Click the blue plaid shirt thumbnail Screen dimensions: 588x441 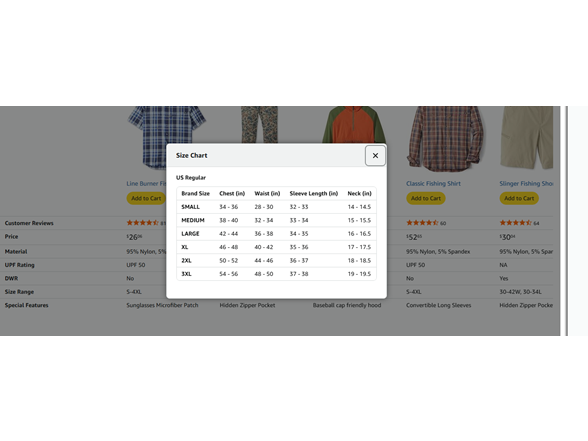(x=166, y=137)
